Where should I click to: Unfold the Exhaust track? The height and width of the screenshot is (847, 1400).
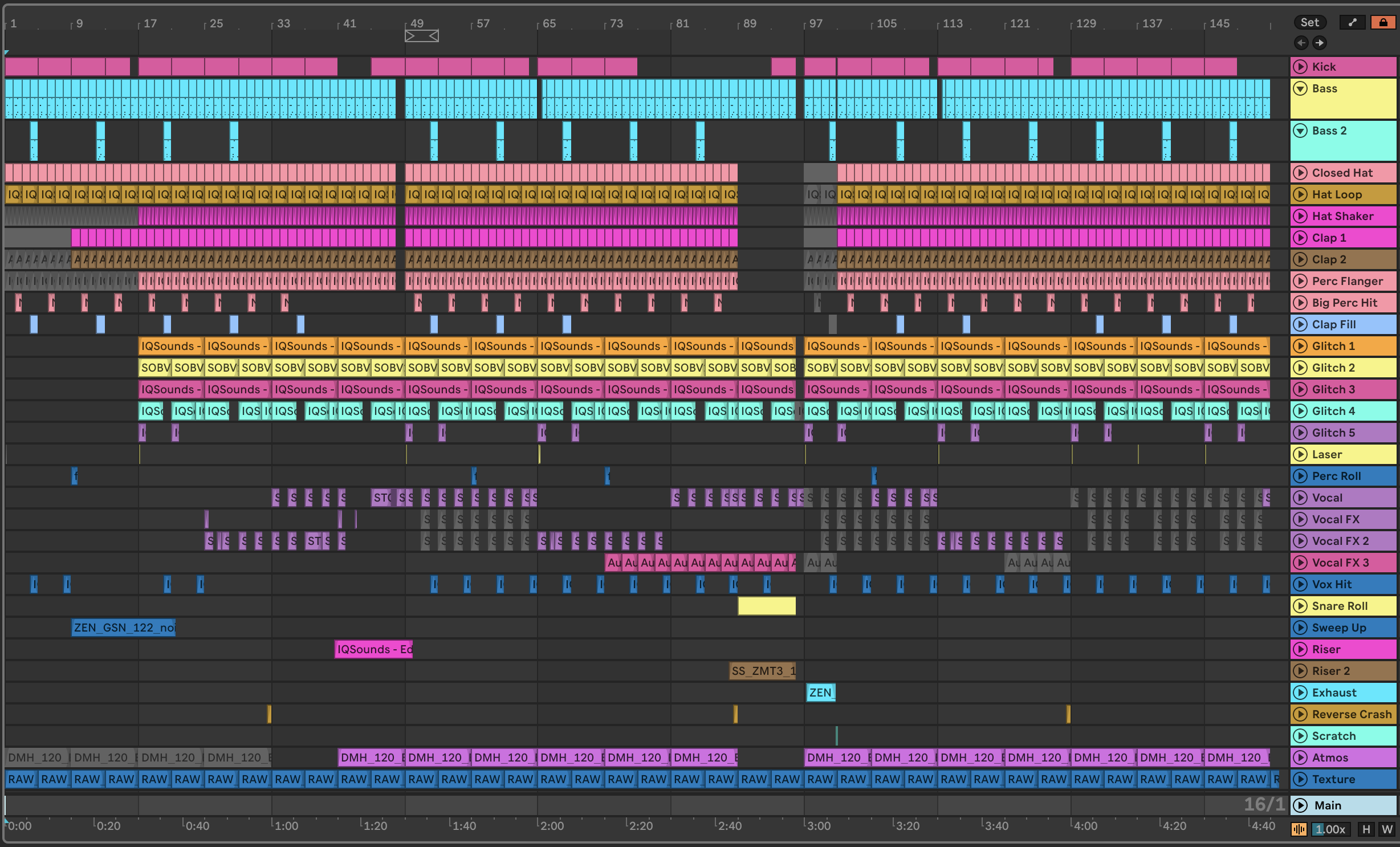(x=1300, y=693)
